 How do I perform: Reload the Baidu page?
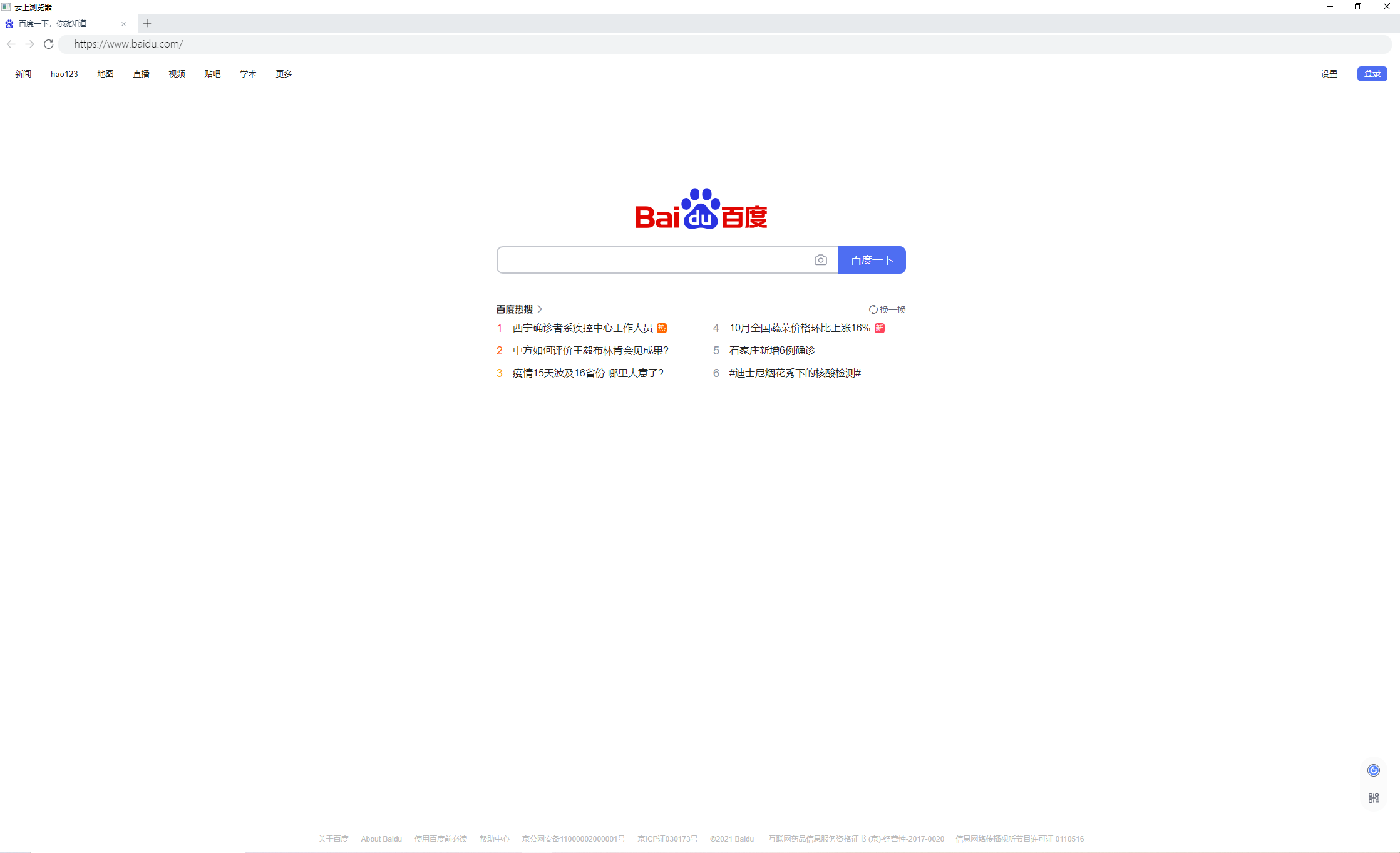click(x=48, y=44)
